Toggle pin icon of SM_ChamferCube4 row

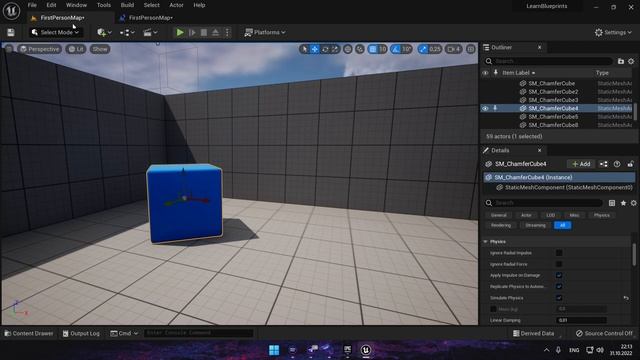pyautogui.click(x=495, y=108)
